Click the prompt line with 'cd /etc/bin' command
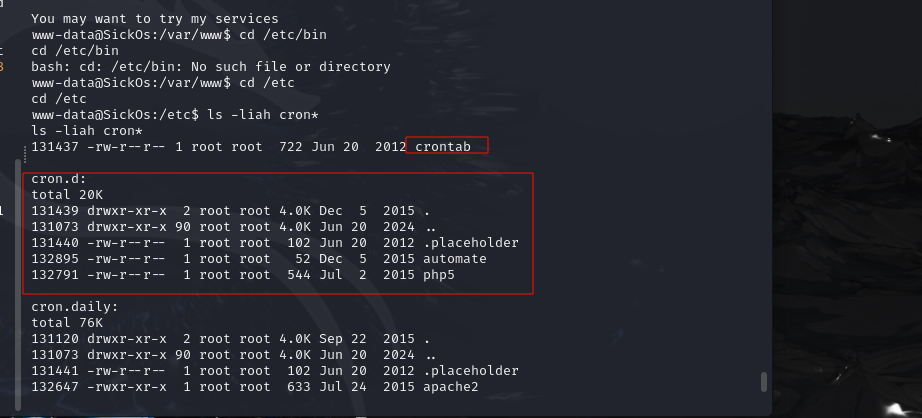 pyautogui.click(x=179, y=35)
